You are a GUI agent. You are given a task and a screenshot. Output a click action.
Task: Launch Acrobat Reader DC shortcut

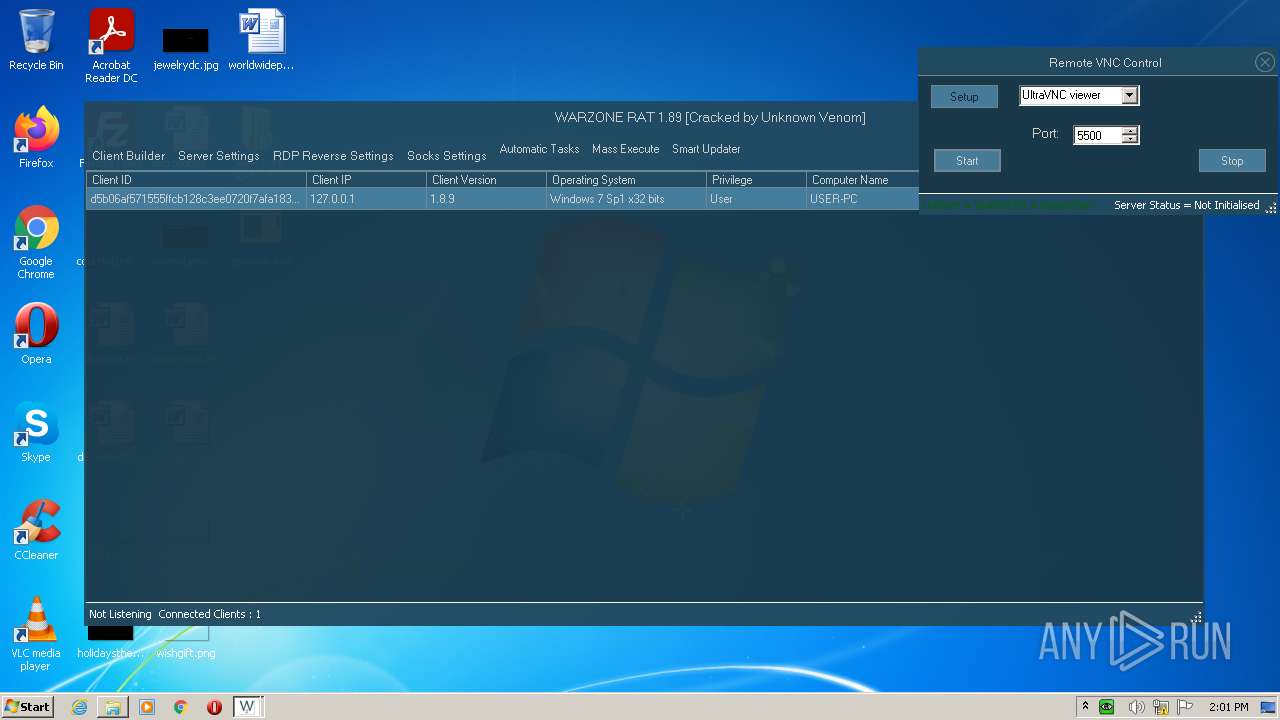(111, 46)
